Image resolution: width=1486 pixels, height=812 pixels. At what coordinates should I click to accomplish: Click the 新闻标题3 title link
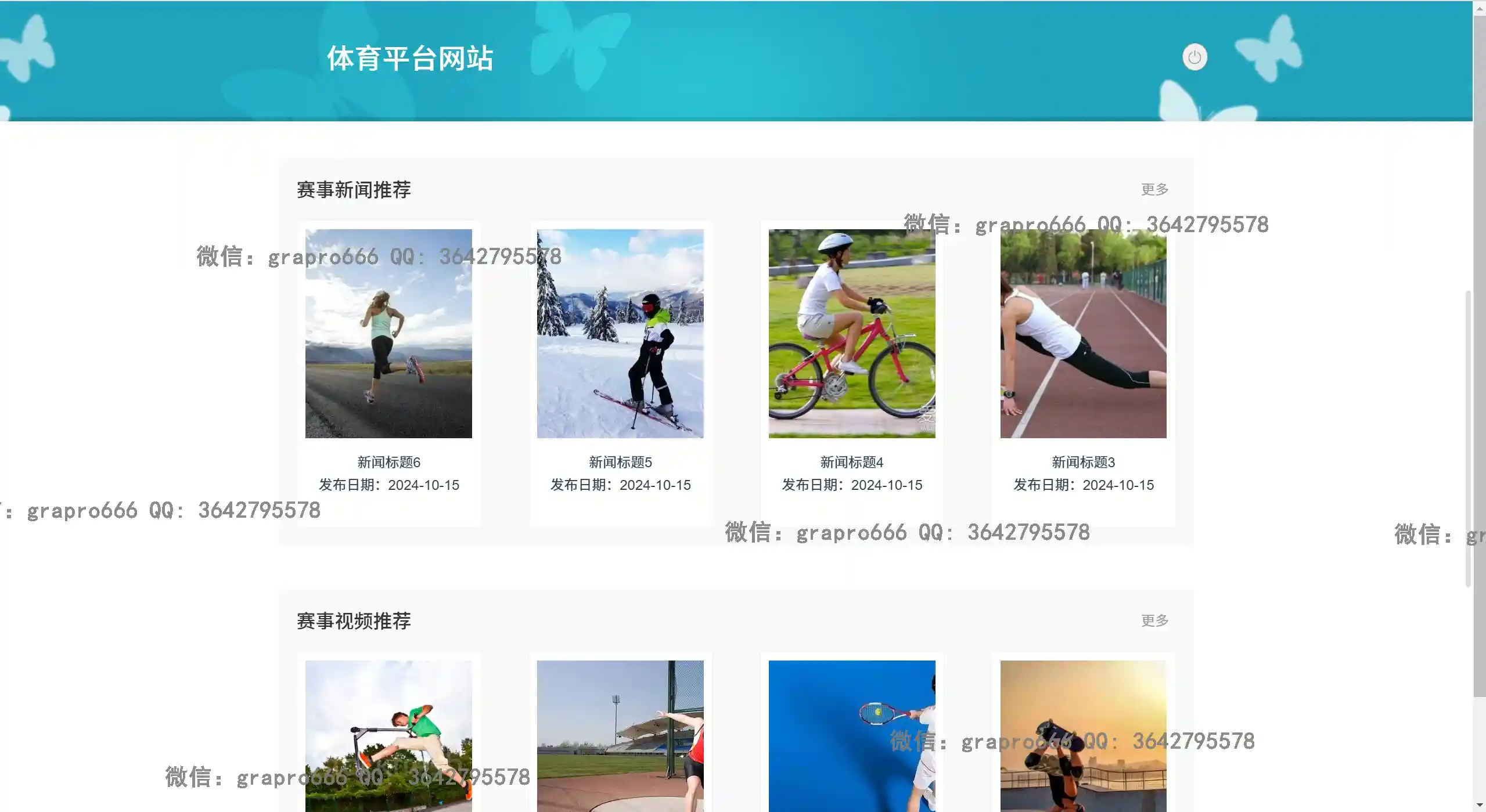tap(1083, 462)
